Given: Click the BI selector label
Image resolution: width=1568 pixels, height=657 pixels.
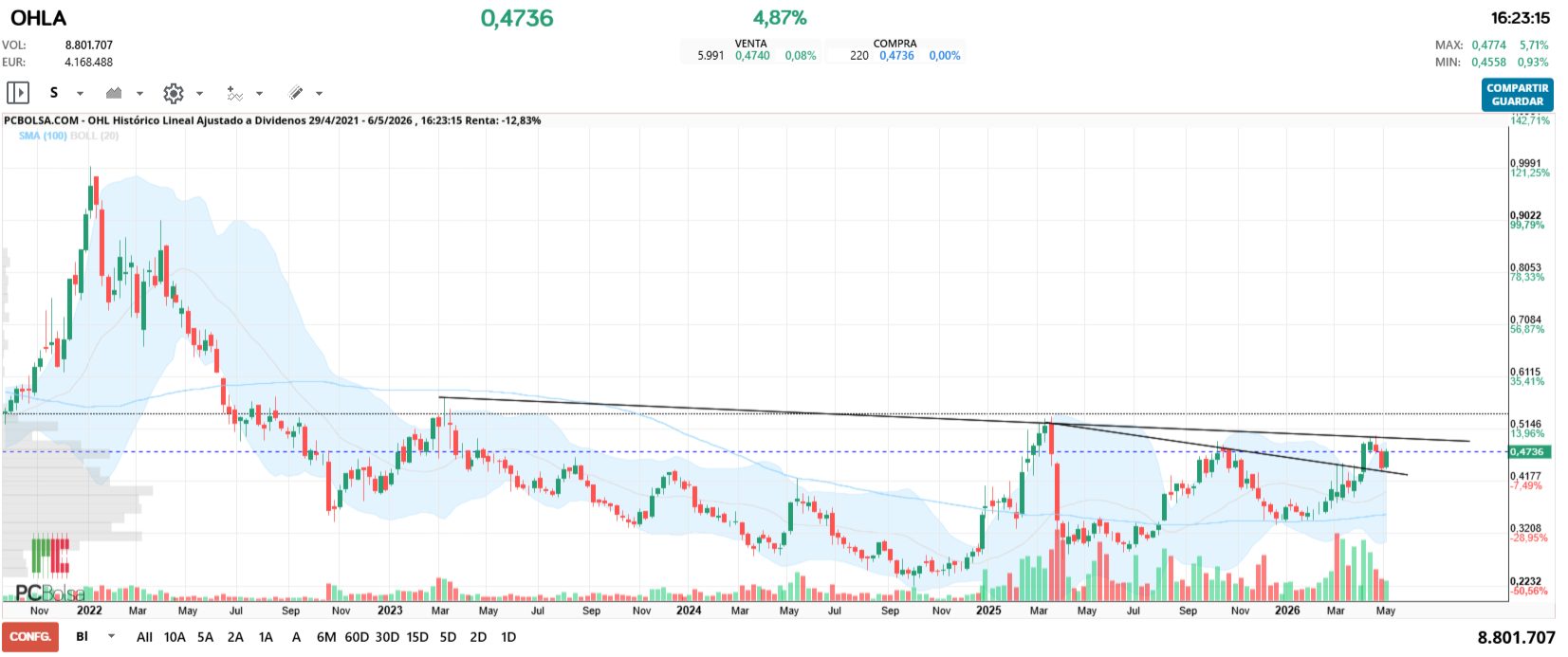Looking at the screenshot, I should click(82, 637).
